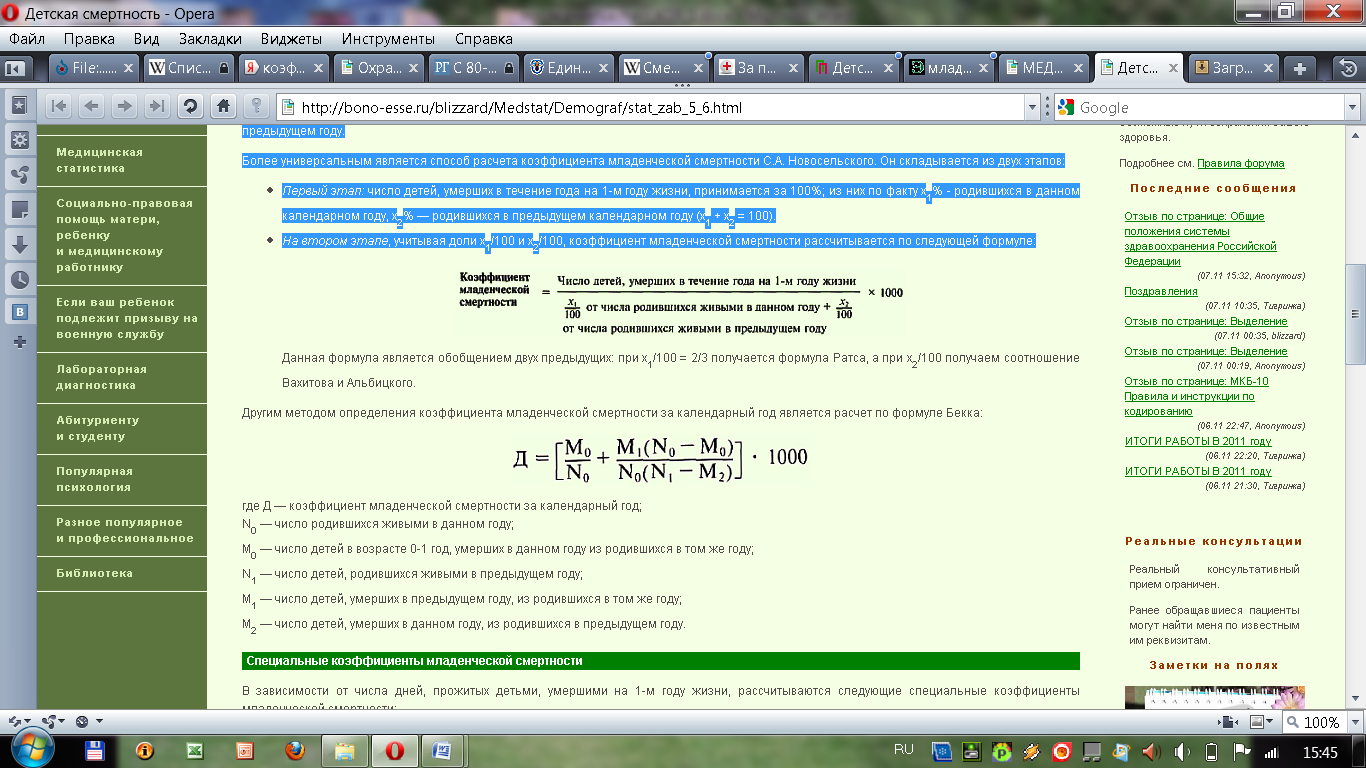Open address bar history dropdown
1366x768 pixels.
(1033, 107)
